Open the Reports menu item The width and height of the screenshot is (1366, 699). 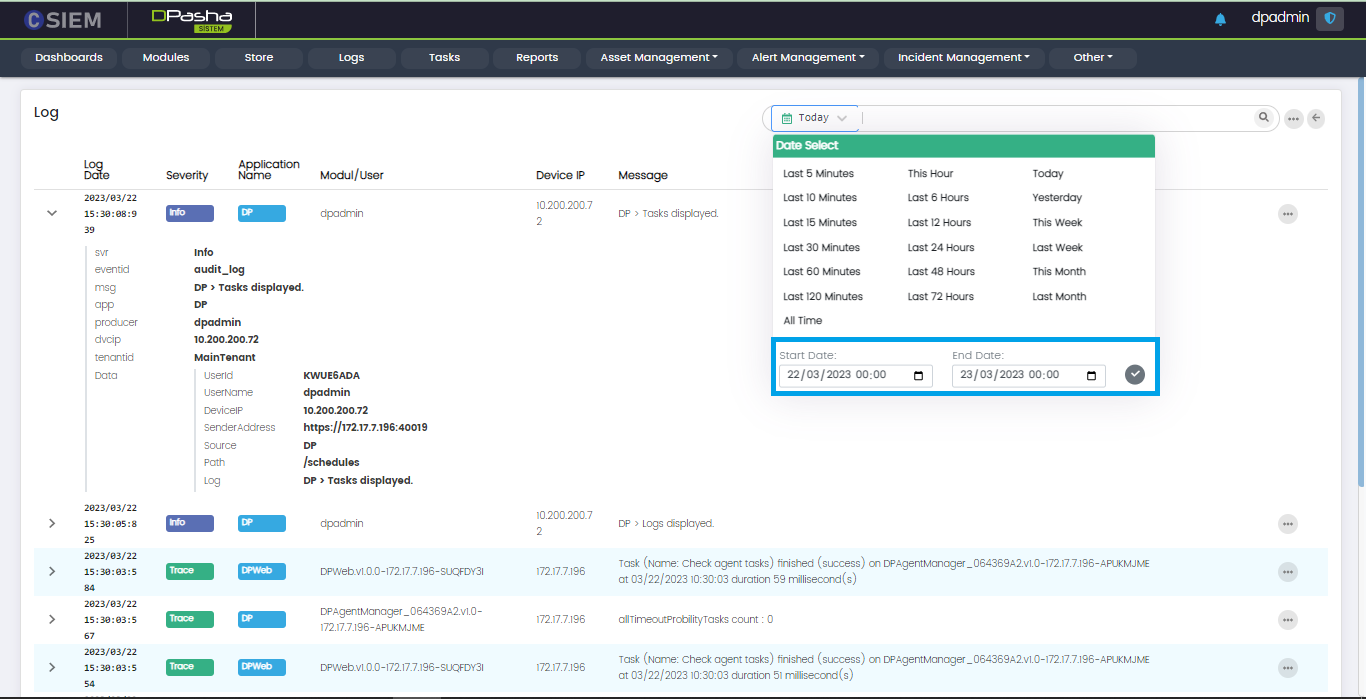pyautogui.click(x=537, y=58)
